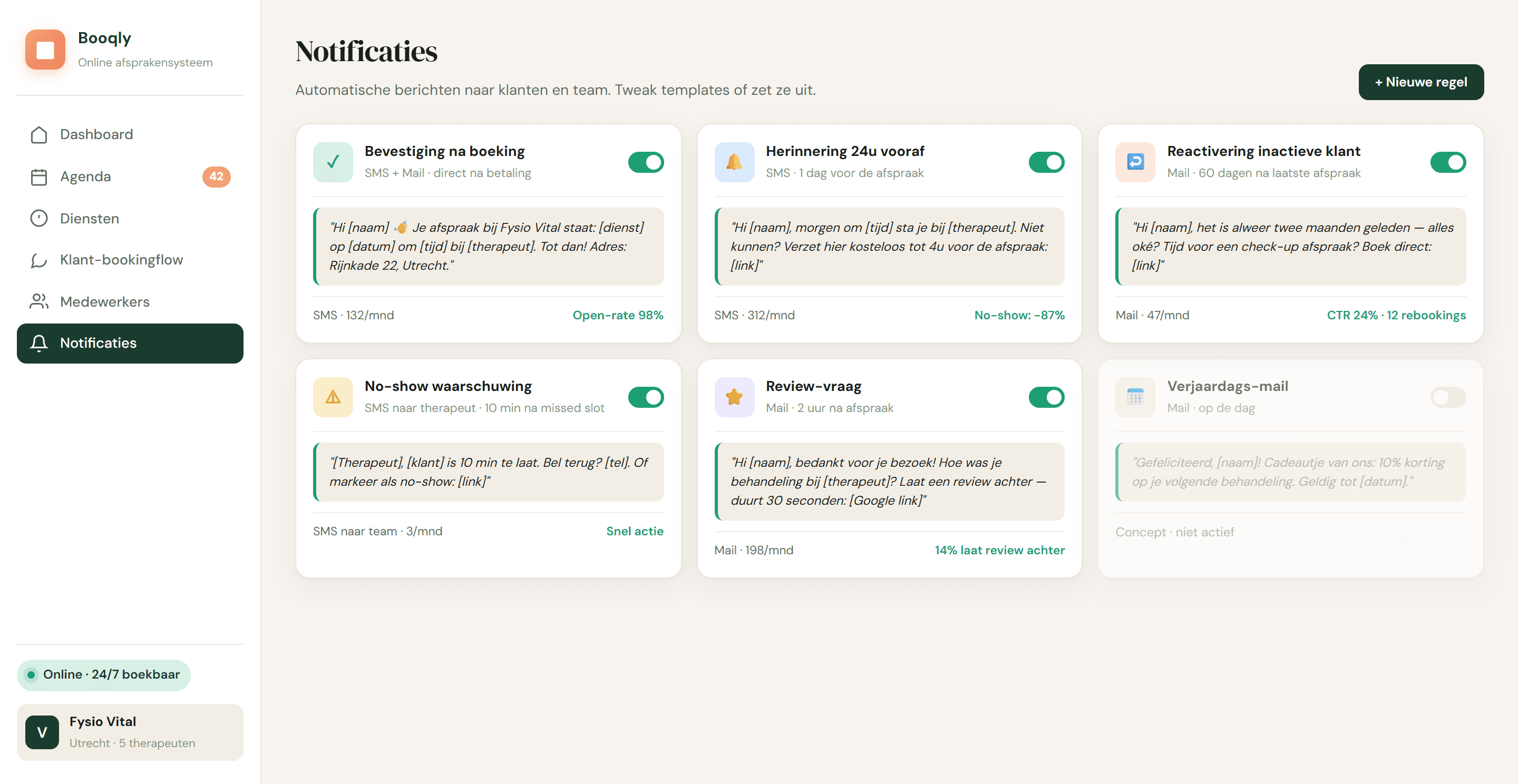Click the Snel actie link

(635, 531)
